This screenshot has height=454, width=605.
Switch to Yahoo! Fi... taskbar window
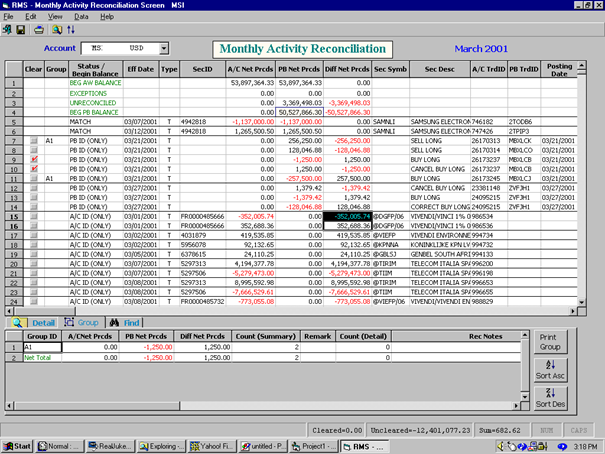[x=211, y=446]
